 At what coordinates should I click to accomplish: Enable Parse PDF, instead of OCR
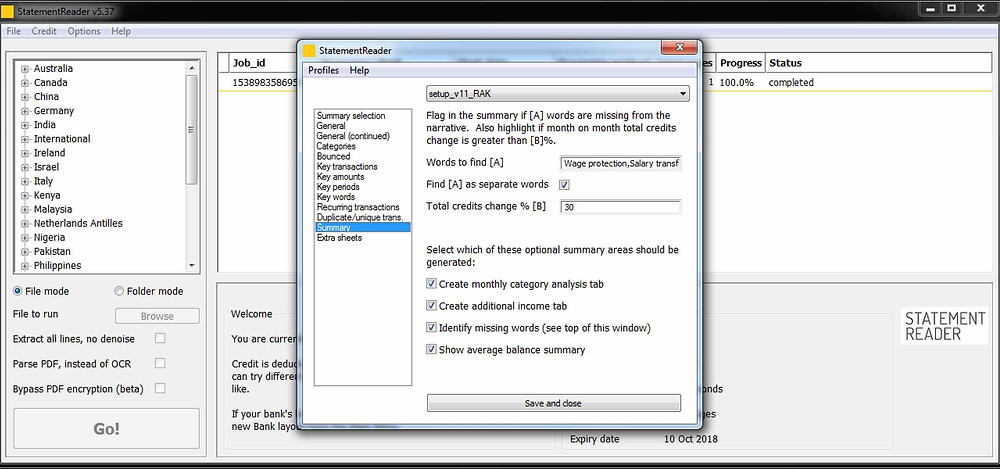point(160,363)
